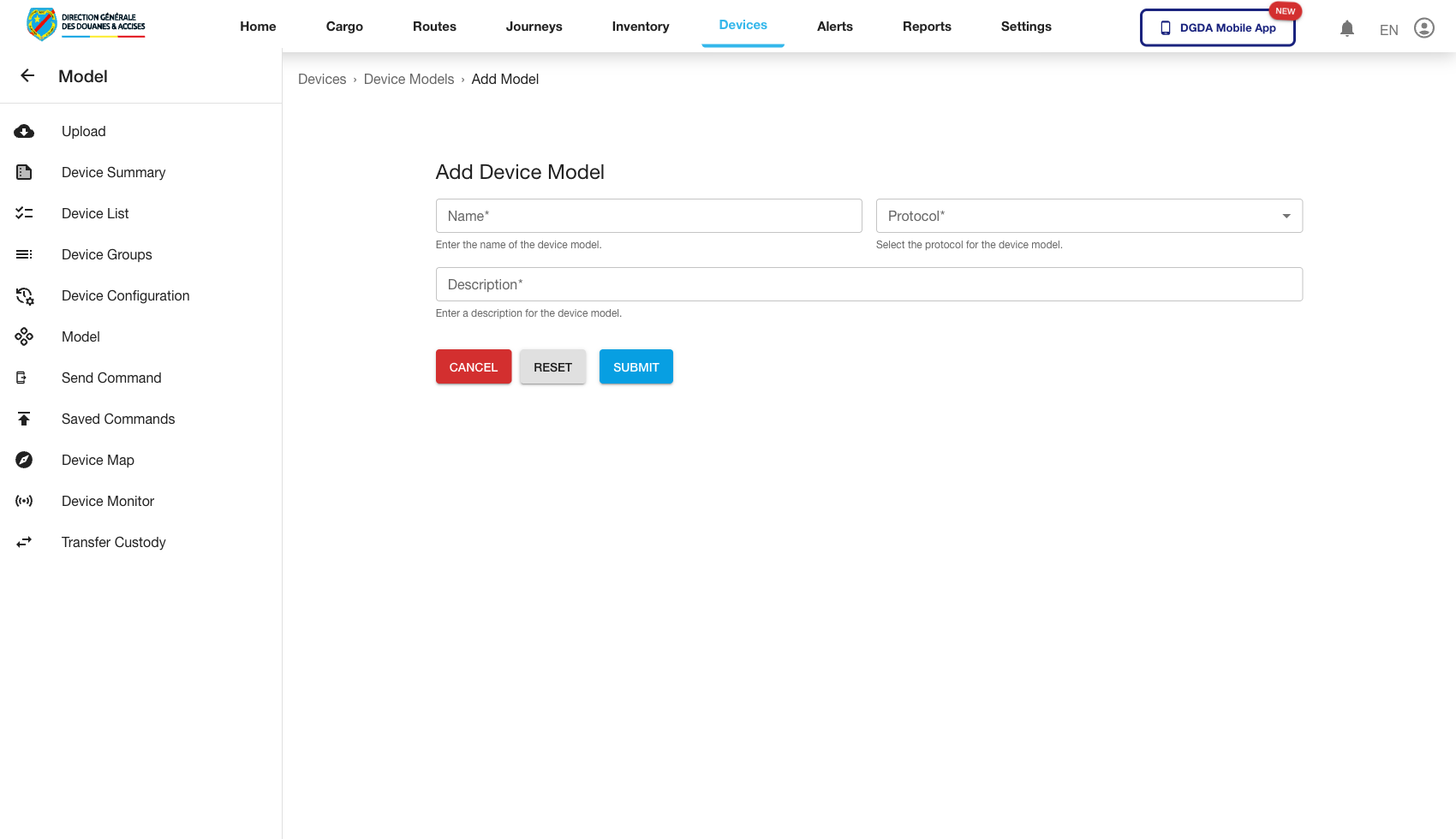Select the Transfer Custody arrows icon
Screen dimensions: 1456x839
click(x=24, y=542)
